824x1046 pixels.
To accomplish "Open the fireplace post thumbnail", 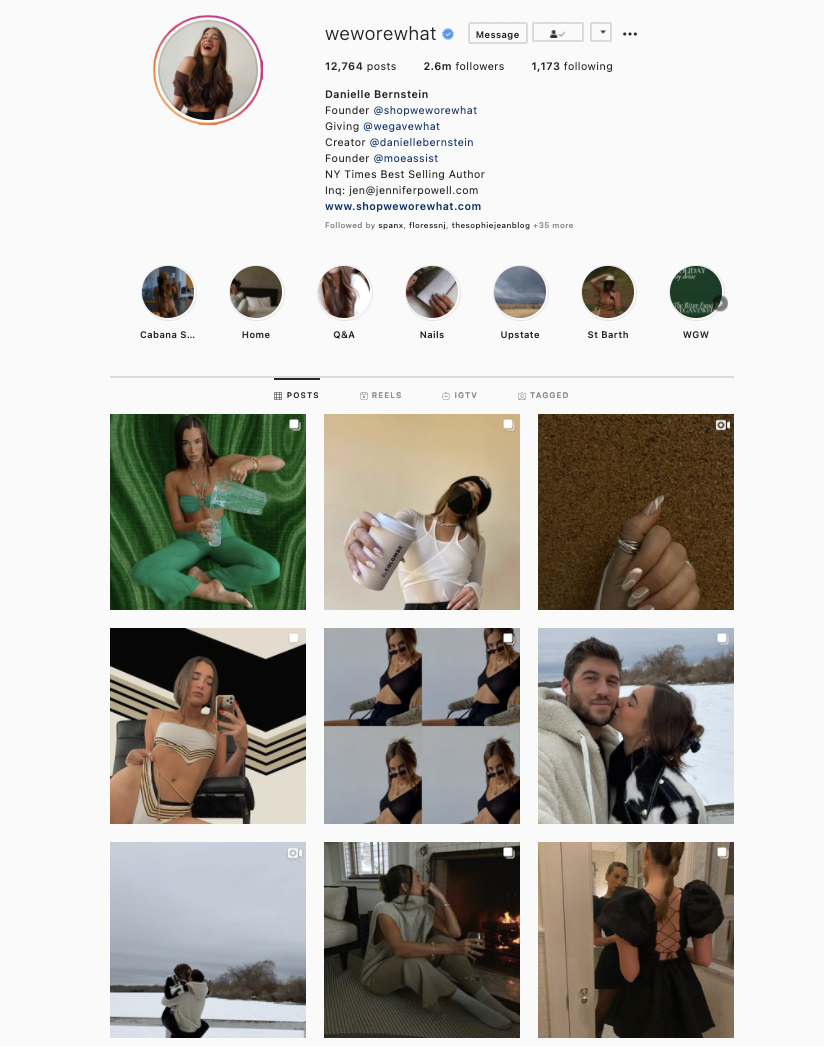I will coord(422,939).
